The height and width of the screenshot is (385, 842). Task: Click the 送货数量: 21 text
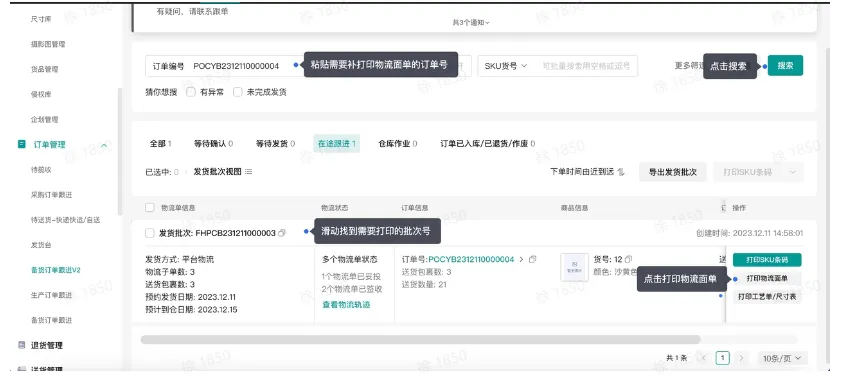[x=424, y=285]
